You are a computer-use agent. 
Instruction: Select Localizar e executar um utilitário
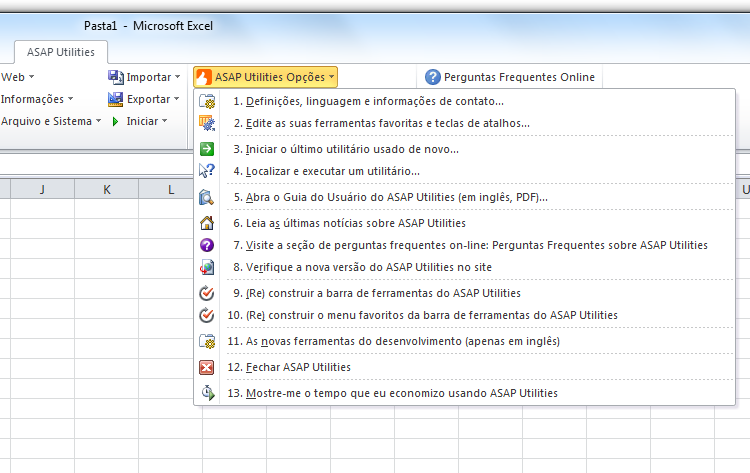tap(464, 171)
